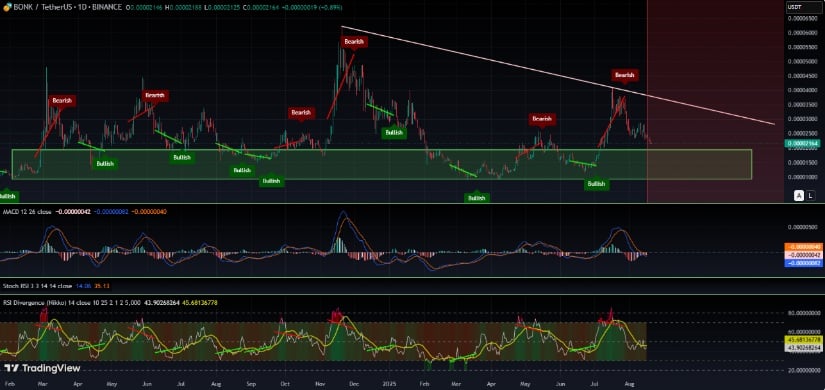This screenshot has height=390, width=825.
Task: Select the Bullish label above the green zone
Action: 394,132
